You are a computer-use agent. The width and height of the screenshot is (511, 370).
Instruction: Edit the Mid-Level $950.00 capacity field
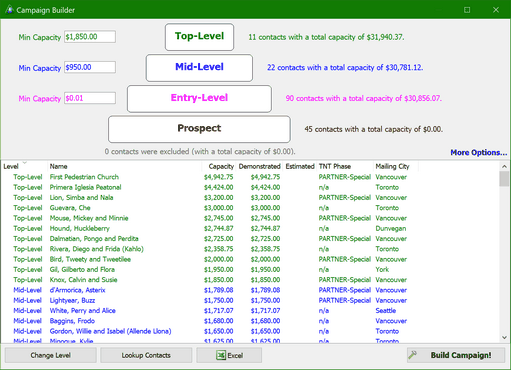tap(90, 67)
